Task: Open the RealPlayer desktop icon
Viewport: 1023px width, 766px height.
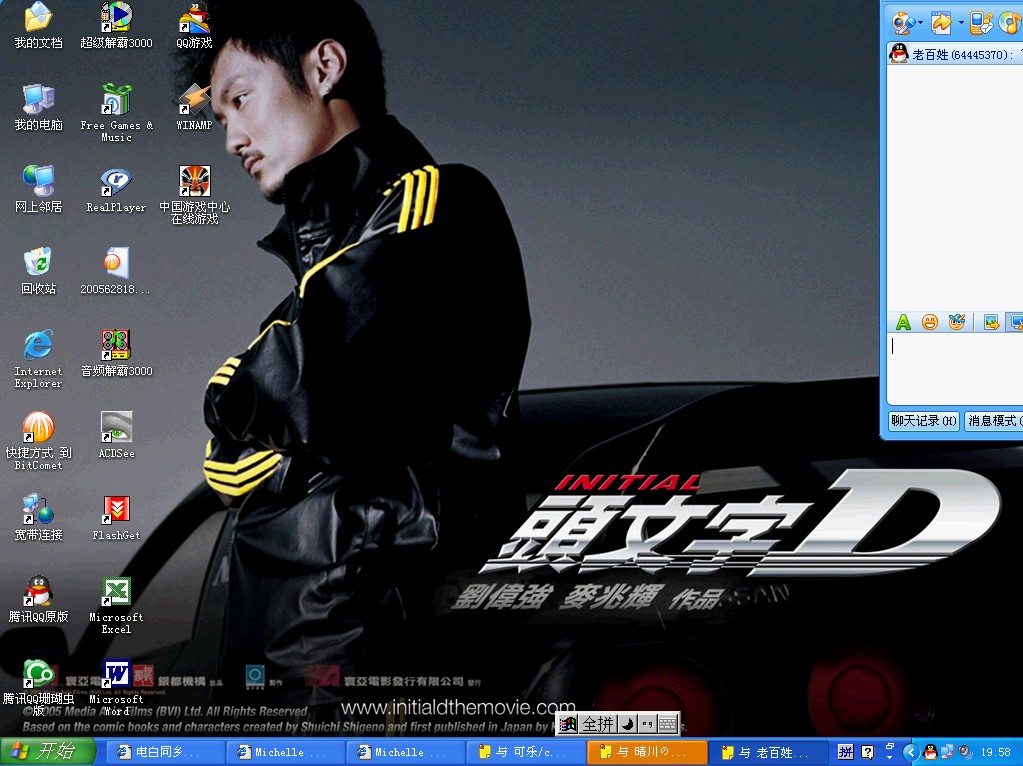Action: pos(116,182)
